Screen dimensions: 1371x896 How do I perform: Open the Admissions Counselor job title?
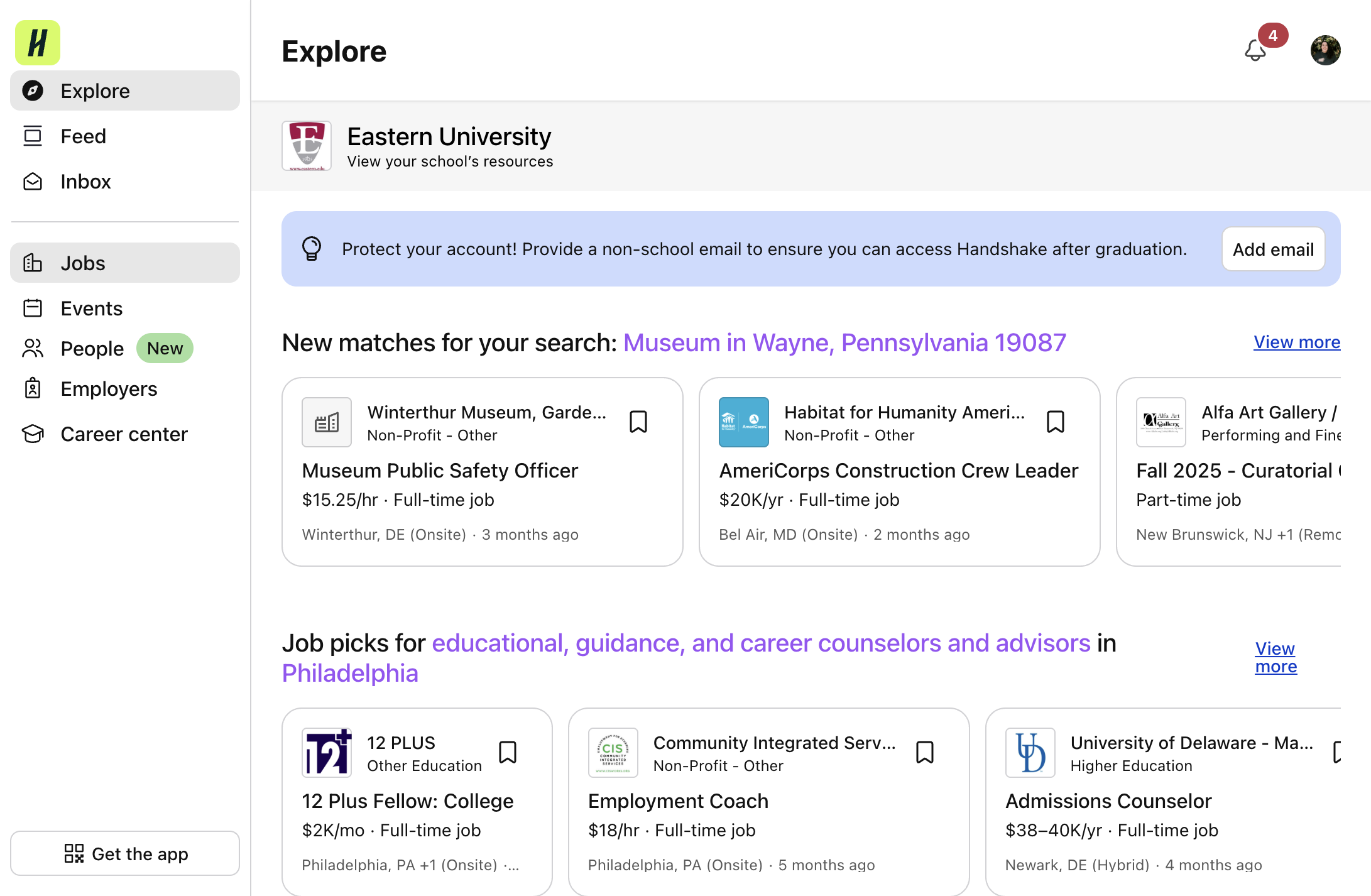tap(1108, 800)
